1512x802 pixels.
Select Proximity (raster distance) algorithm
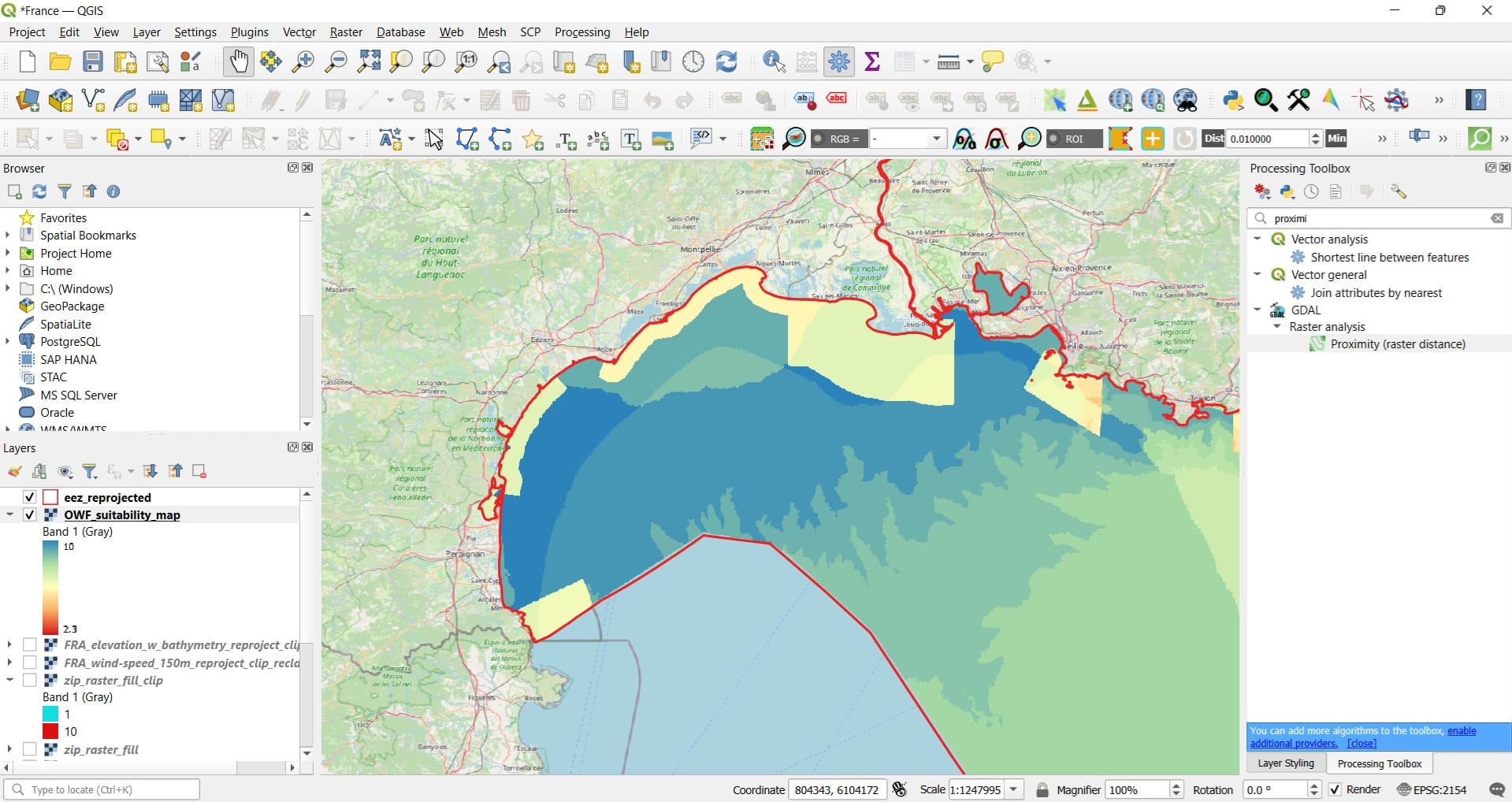1398,344
